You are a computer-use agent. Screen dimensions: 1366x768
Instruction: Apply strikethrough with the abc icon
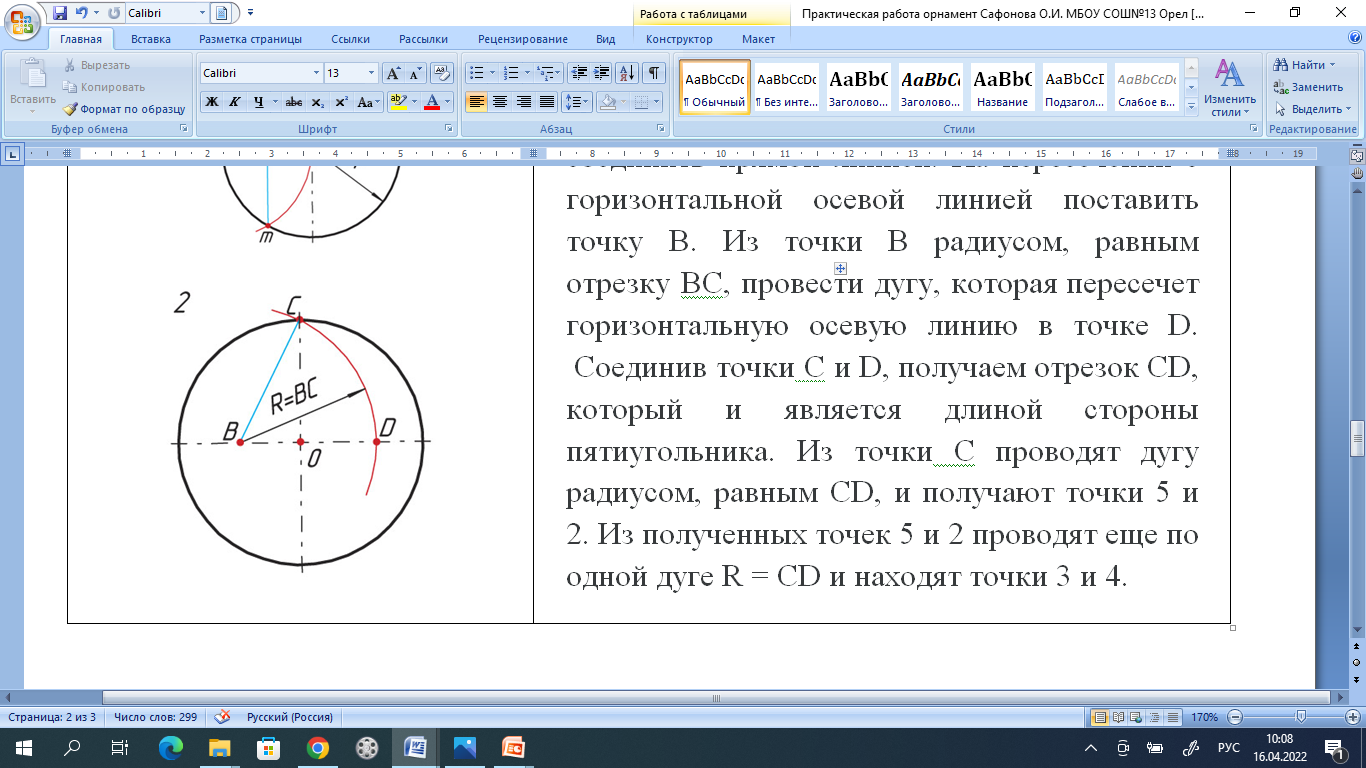click(x=294, y=102)
